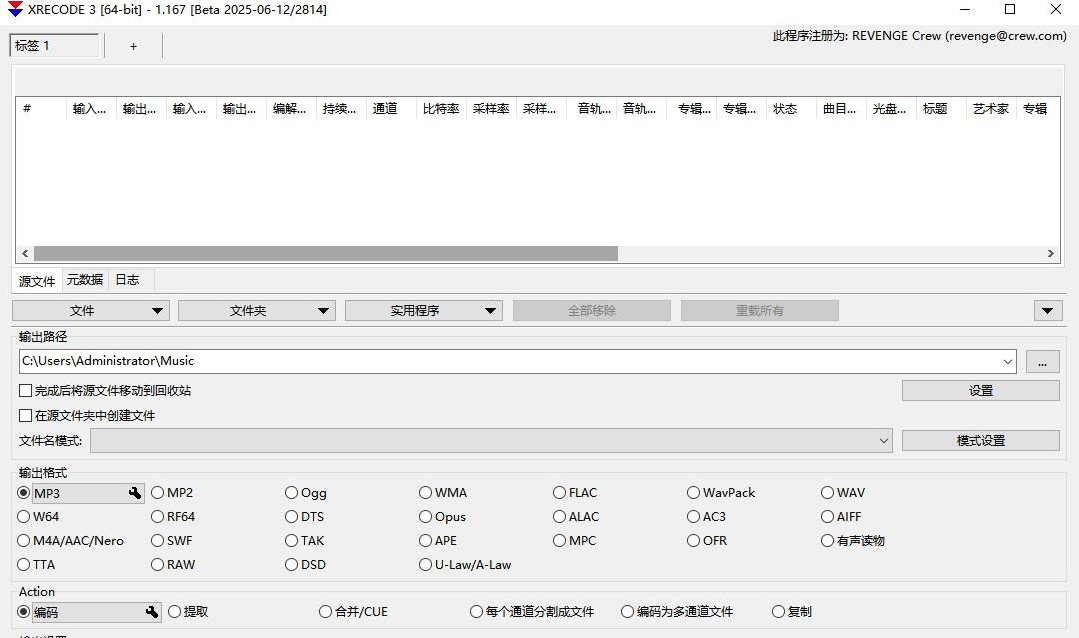The height and width of the screenshot is (638, 1079).
Task: Enable 完成后将源文件移动到回收站 checkbox
Action: pyautogui.click(x=26, y=391)
